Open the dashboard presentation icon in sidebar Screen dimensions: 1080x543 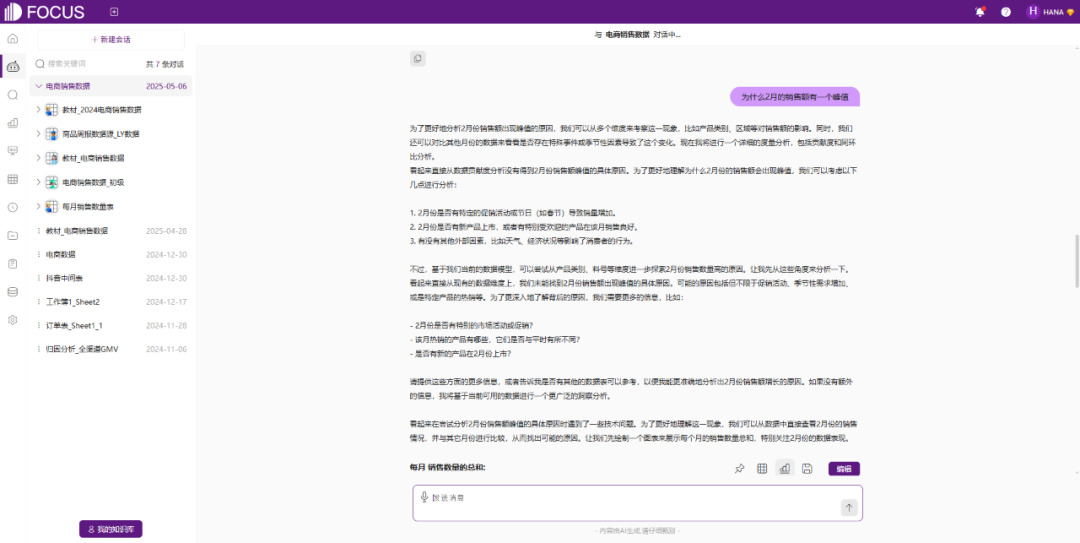(12, 151)
